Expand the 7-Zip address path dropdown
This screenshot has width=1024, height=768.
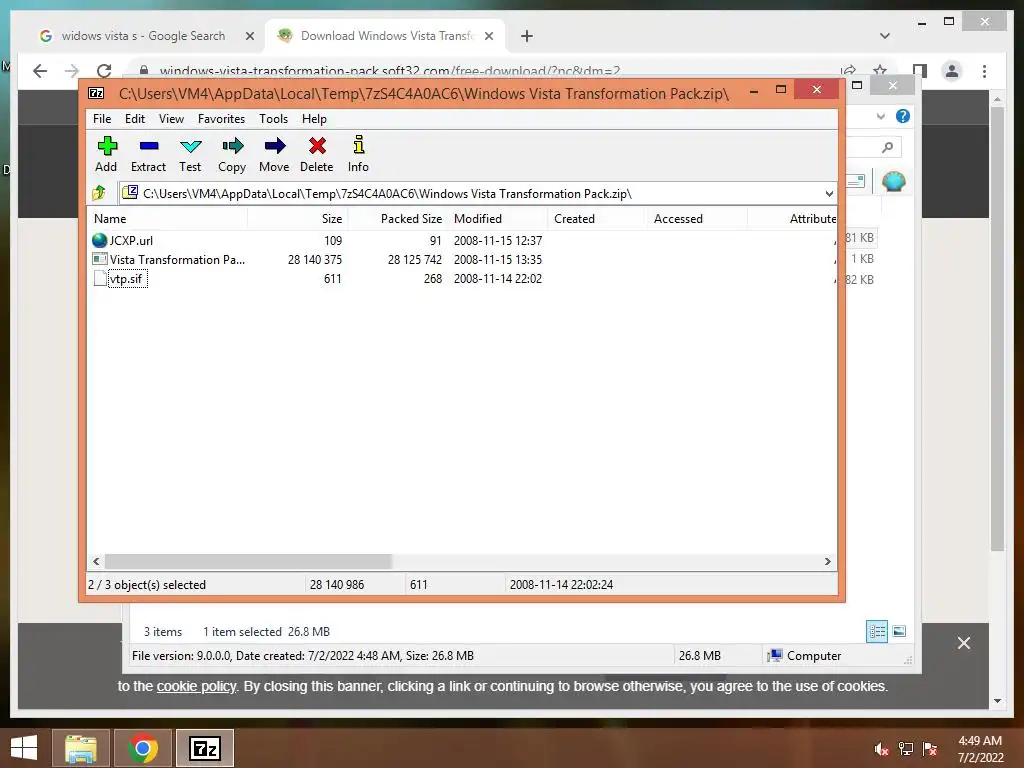(x=829, y=193)
